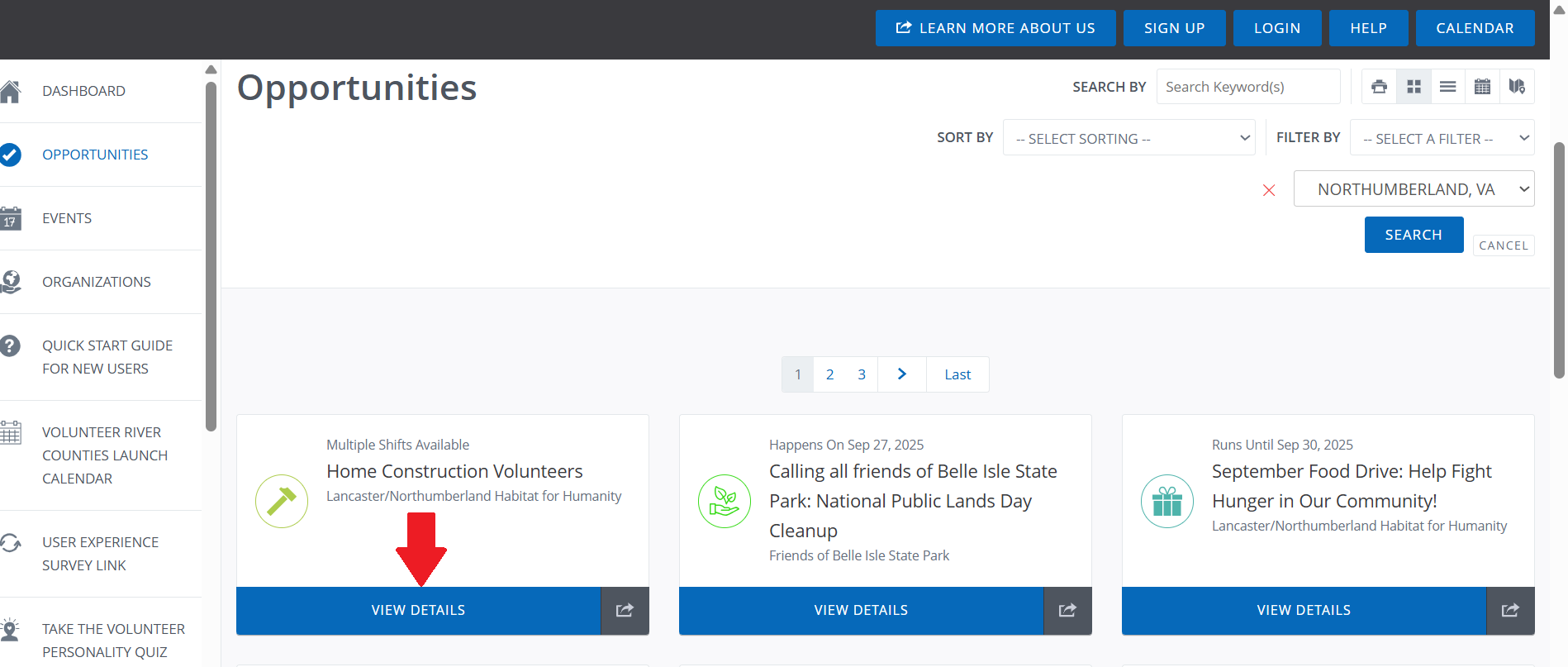
Task: Open the Select a Filter dropdown
Action: [x=1442, y=138]
